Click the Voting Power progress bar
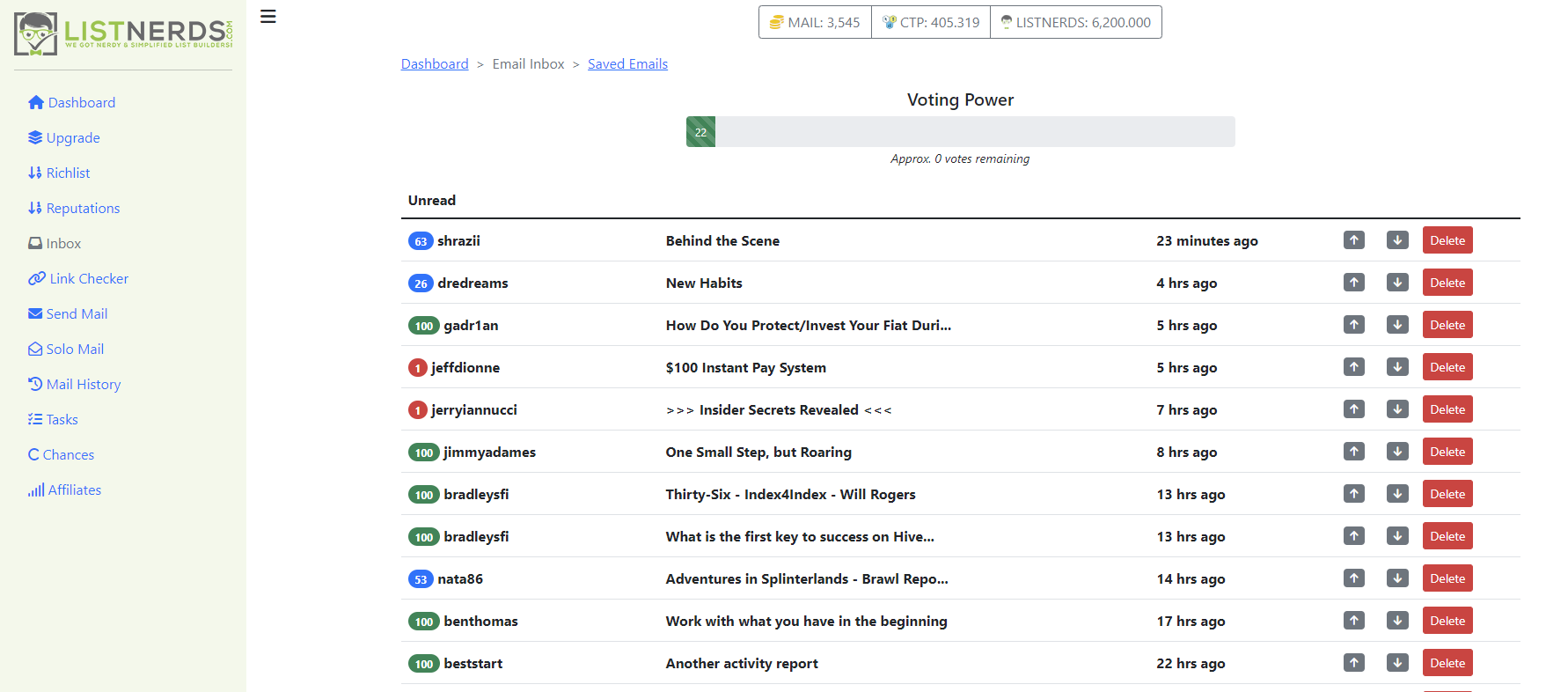Image resolution: width=1568 pixels, height=692 pixels. click(961, 132)
